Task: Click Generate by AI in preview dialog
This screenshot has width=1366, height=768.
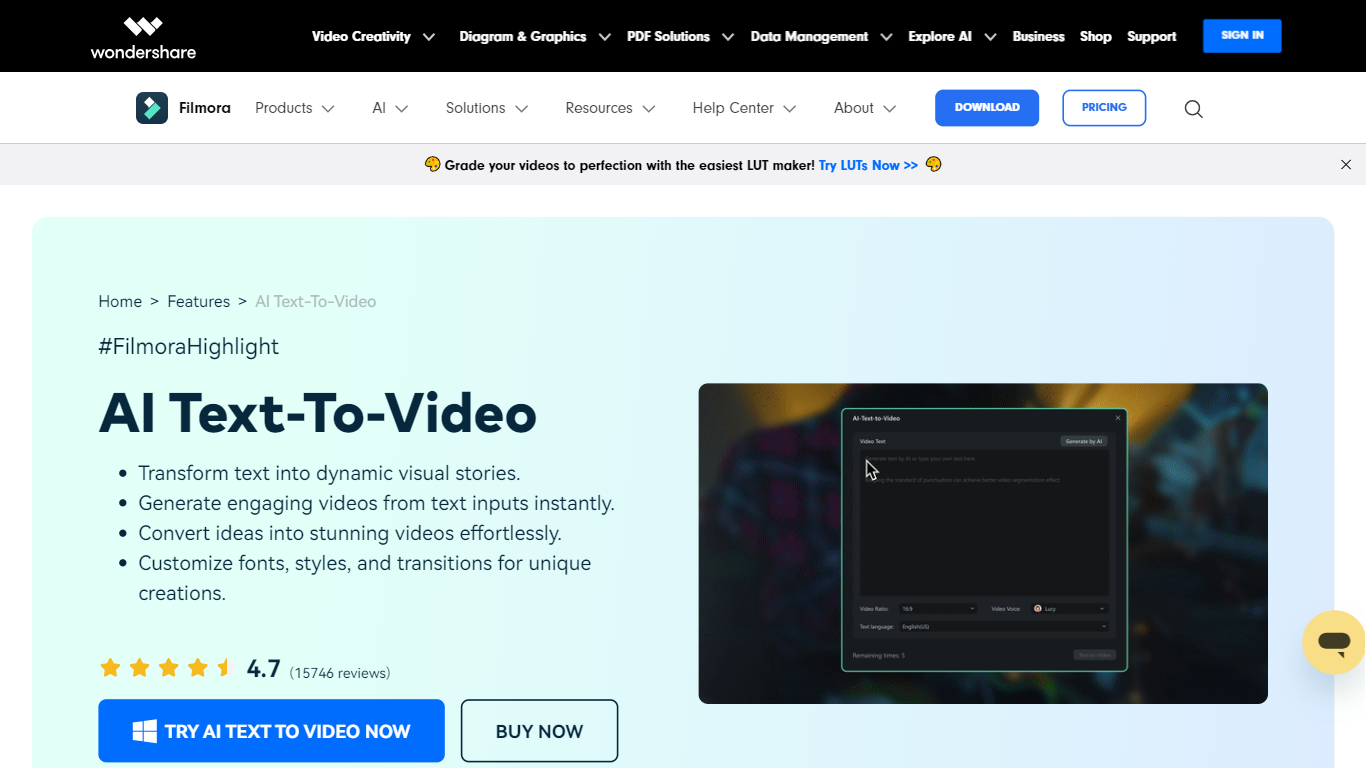Action: click(x=1084, y=441)
